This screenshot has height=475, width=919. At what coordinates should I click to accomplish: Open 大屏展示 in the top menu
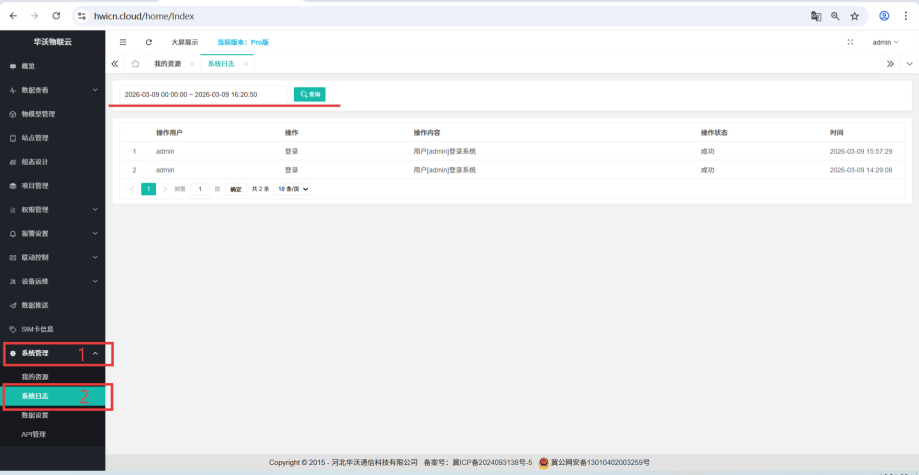click(184, 42)
